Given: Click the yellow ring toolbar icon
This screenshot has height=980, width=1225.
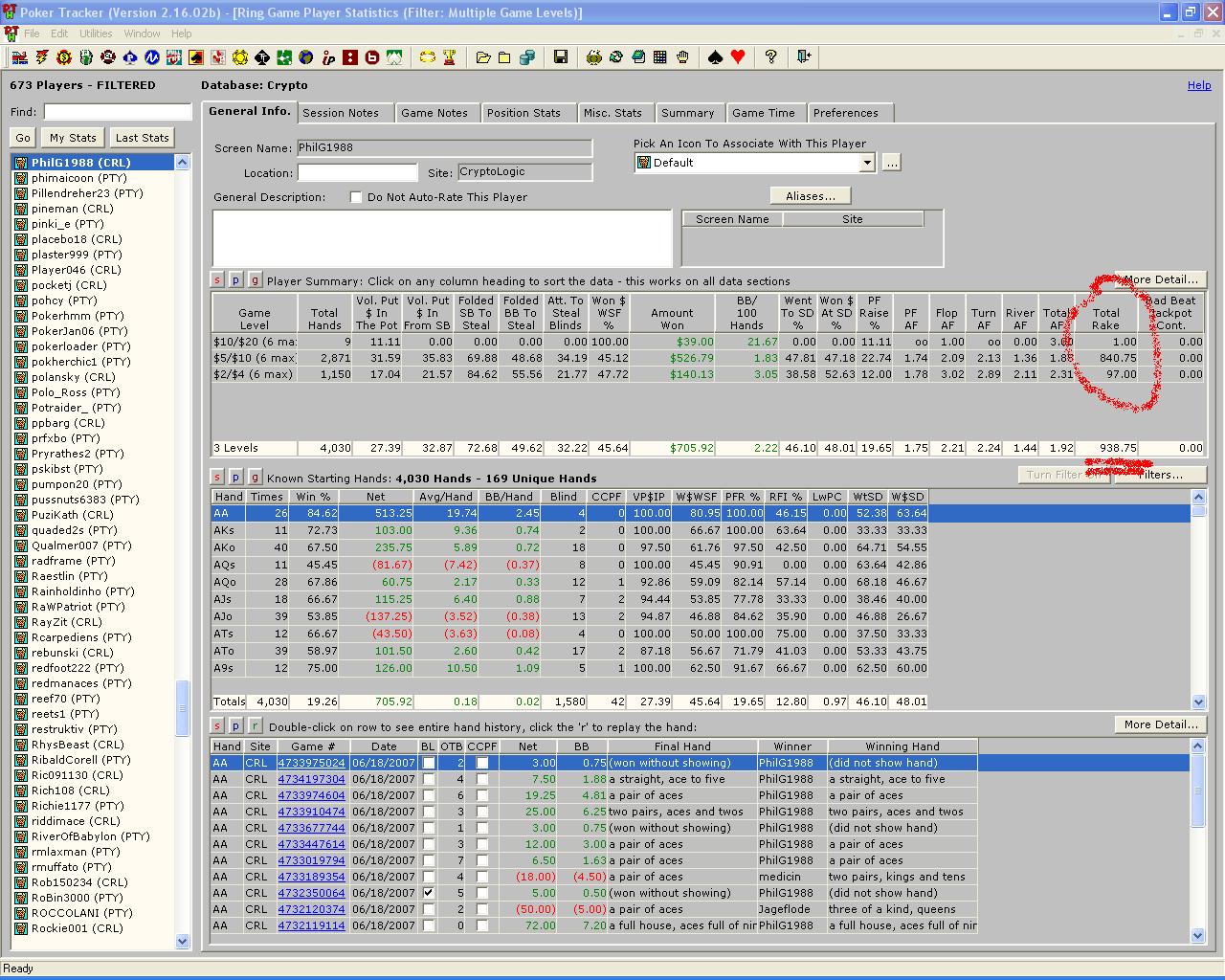Looking at the screenshot, I should click(x=428, y=57).
